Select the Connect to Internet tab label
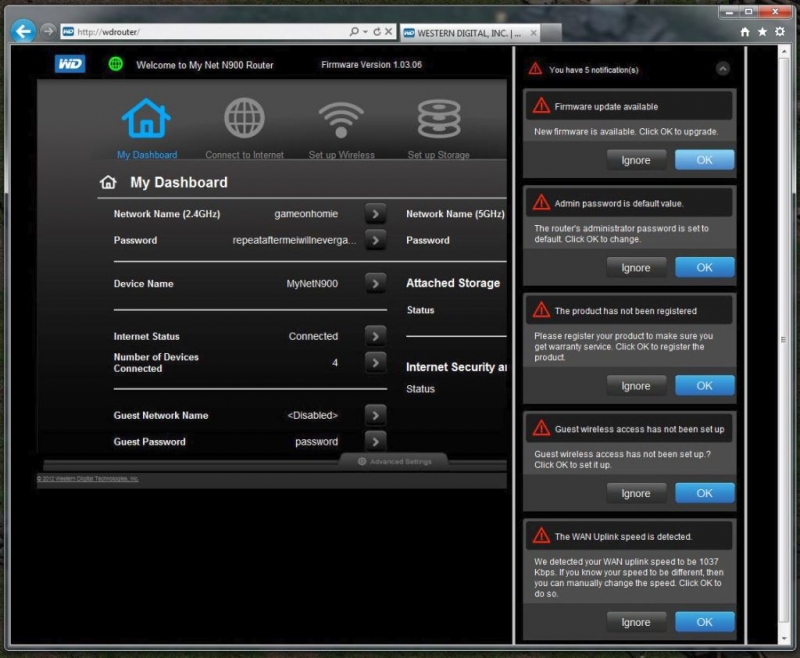 [244, 155]
